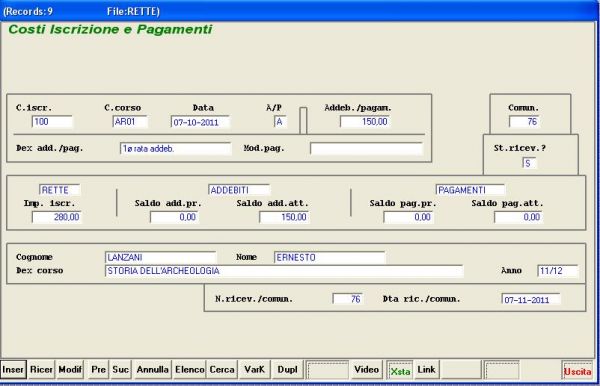This screenshot has height=386, width=600.
Task: Click the RETTE label field
Action: [x=60, y=190]
